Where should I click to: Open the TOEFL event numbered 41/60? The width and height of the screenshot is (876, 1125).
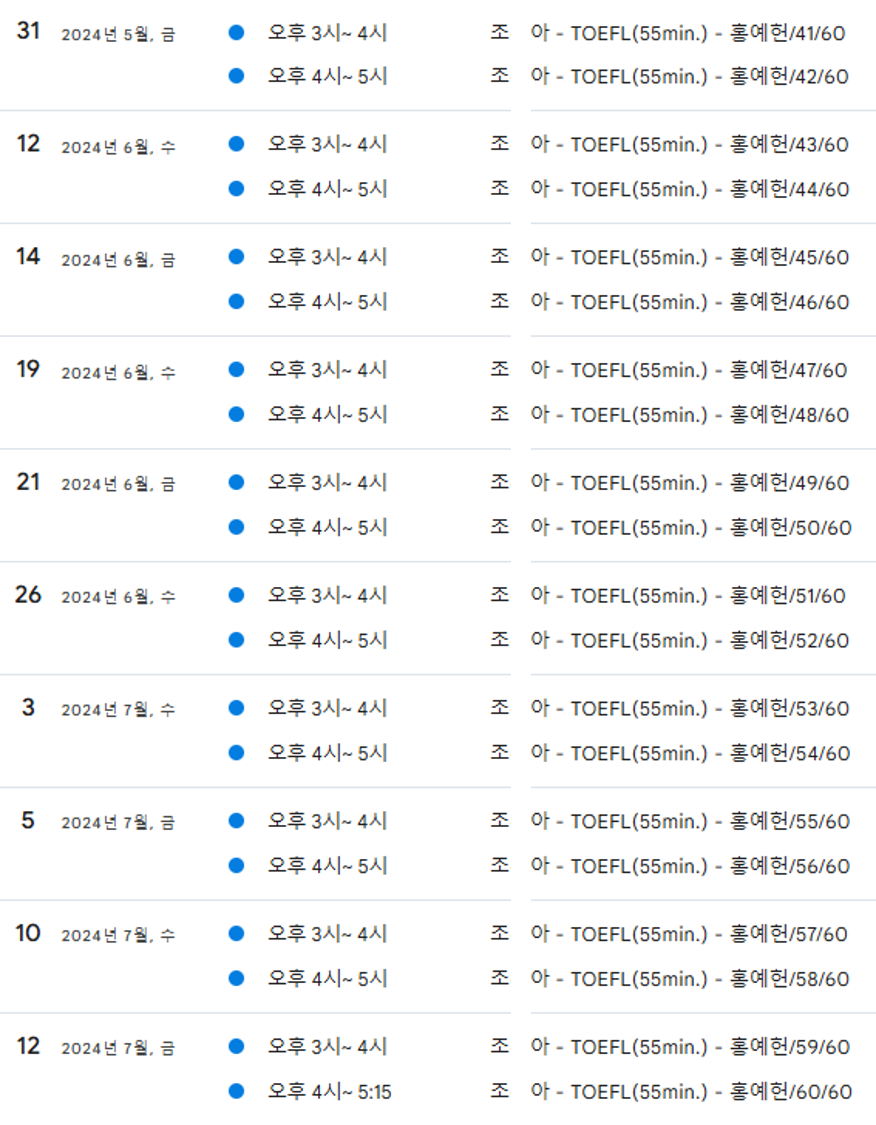point(668,33)
